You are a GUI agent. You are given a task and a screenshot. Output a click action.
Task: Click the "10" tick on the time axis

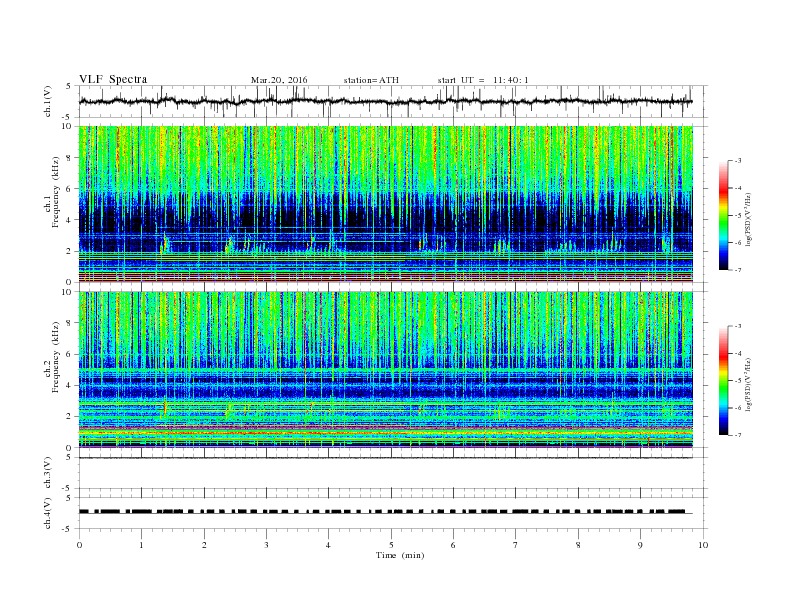click(x=703, y=545)
